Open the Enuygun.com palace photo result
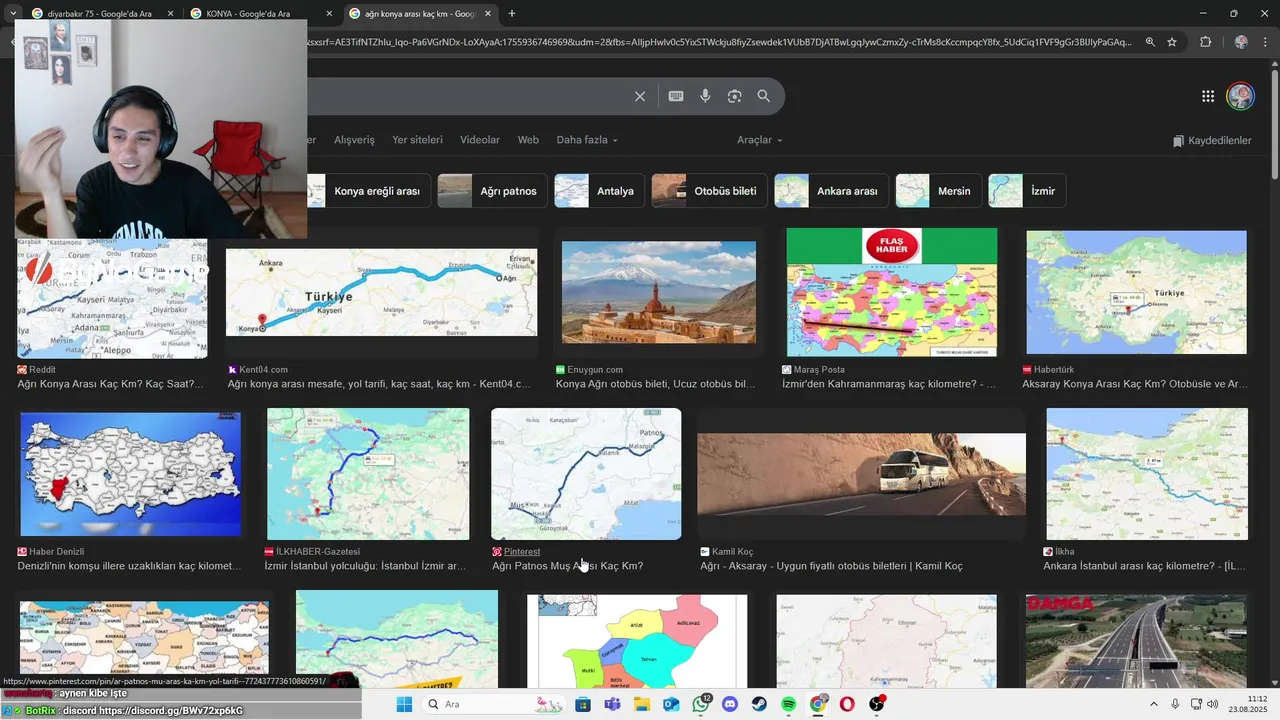The height and width of the screenshot is (720, 1280). coord(659,292)
